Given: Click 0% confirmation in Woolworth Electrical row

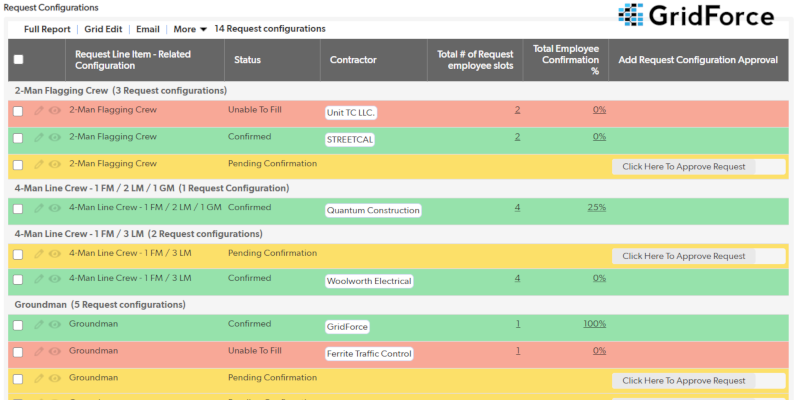Looking at the screenshot, I should [599, 278].
